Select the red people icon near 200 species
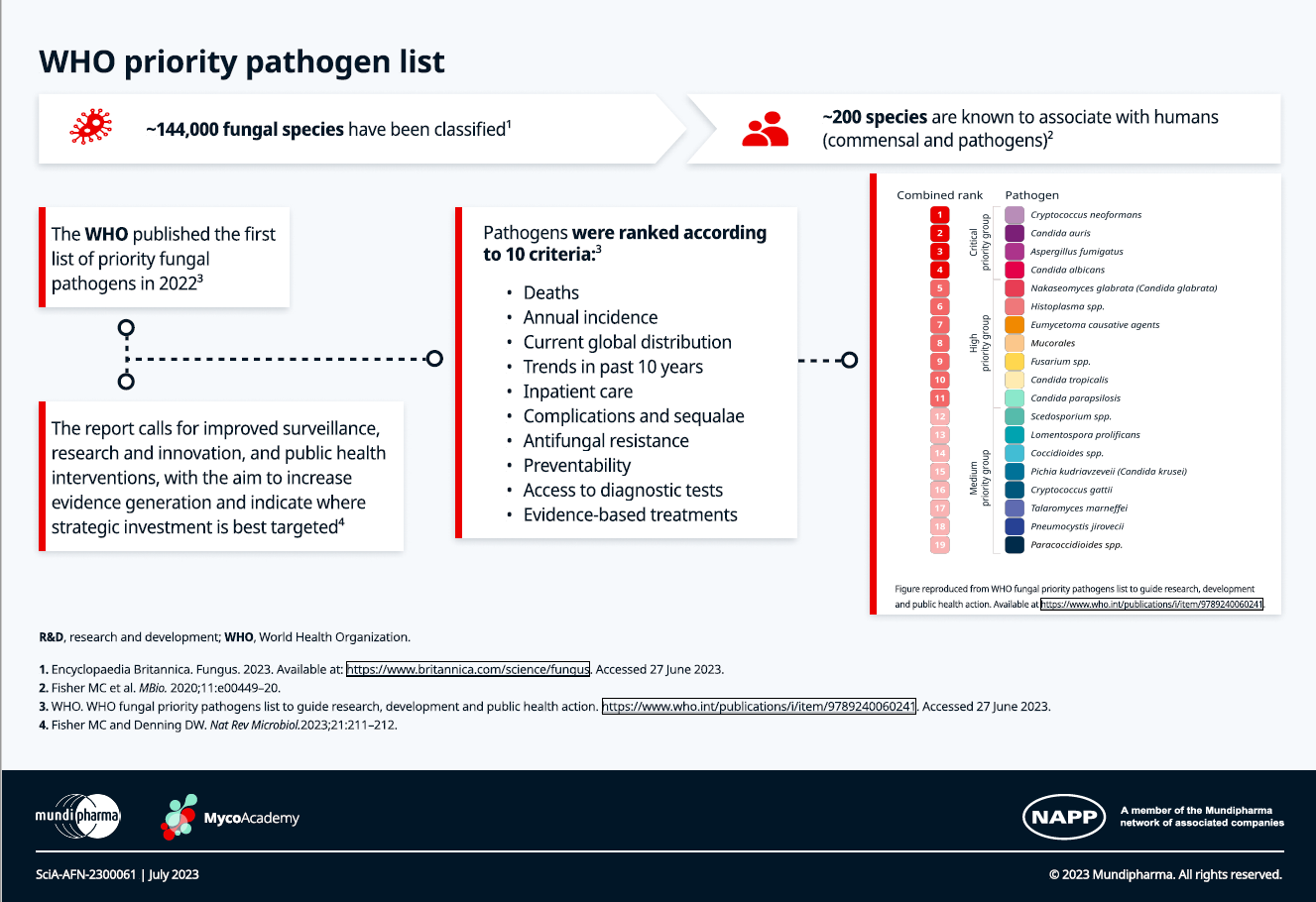Image resolution: width=1316 pixels, height=902 pixels. pyautogui.click(x=765, y=127)
